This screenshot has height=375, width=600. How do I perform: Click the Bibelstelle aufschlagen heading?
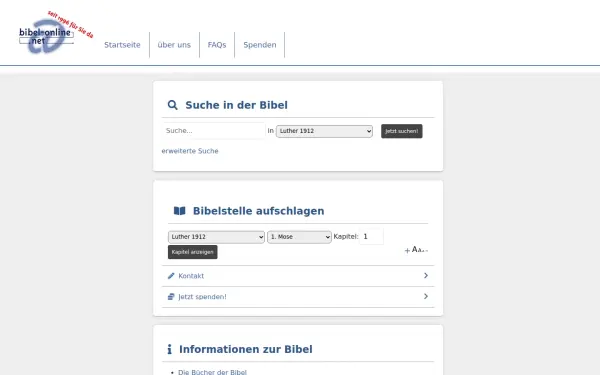click(x=259, y=211)
